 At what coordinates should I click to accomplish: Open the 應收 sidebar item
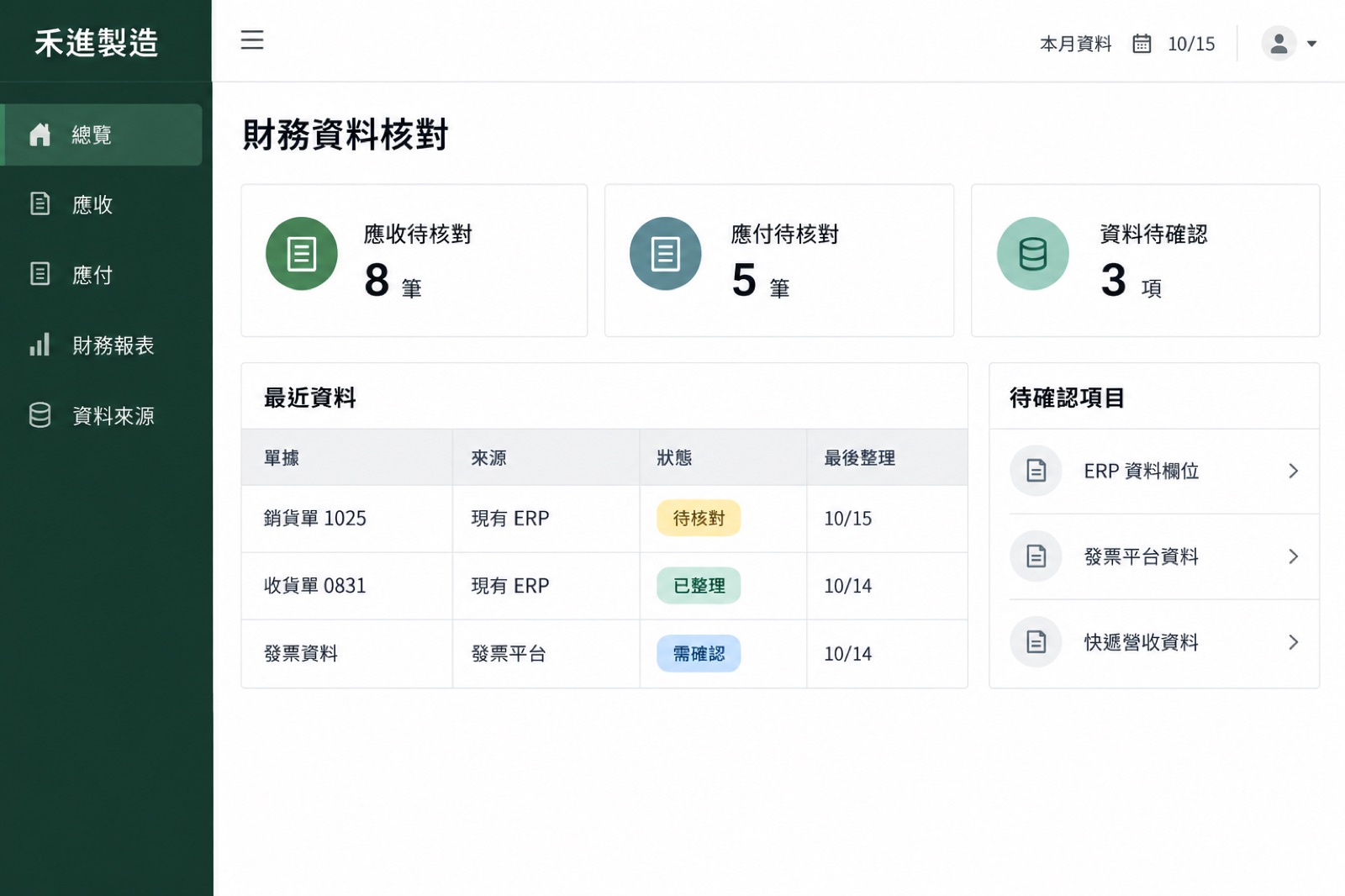point(103,204)
